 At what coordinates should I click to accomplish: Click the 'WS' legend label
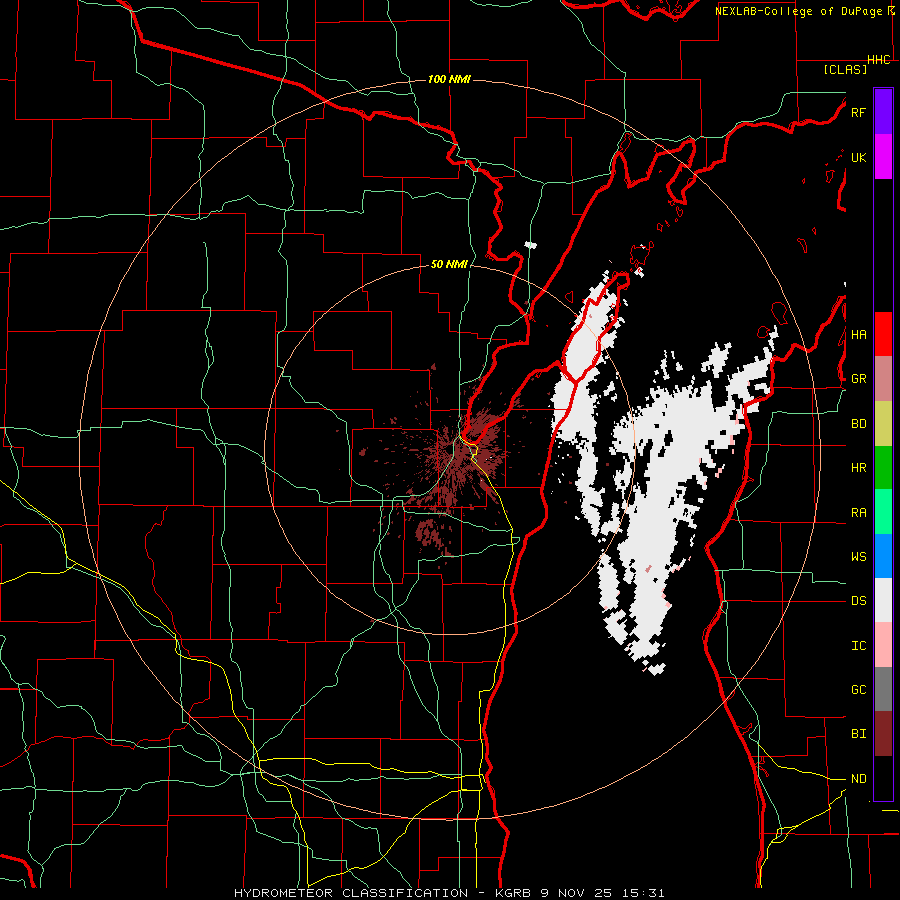tap(858, 557)
